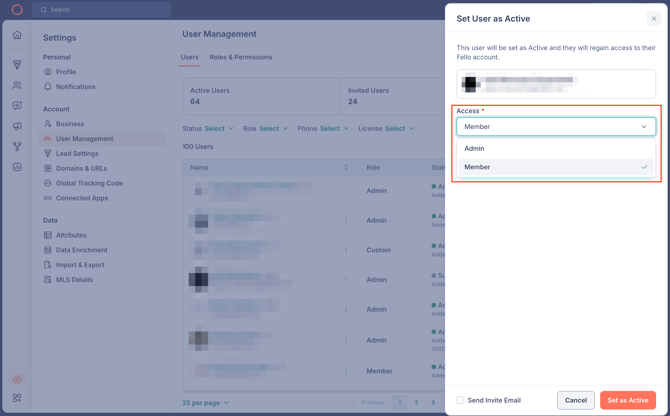The image size is (670, 416).
Task: Close the Set User as Active panel
Action: coord(654,18)
